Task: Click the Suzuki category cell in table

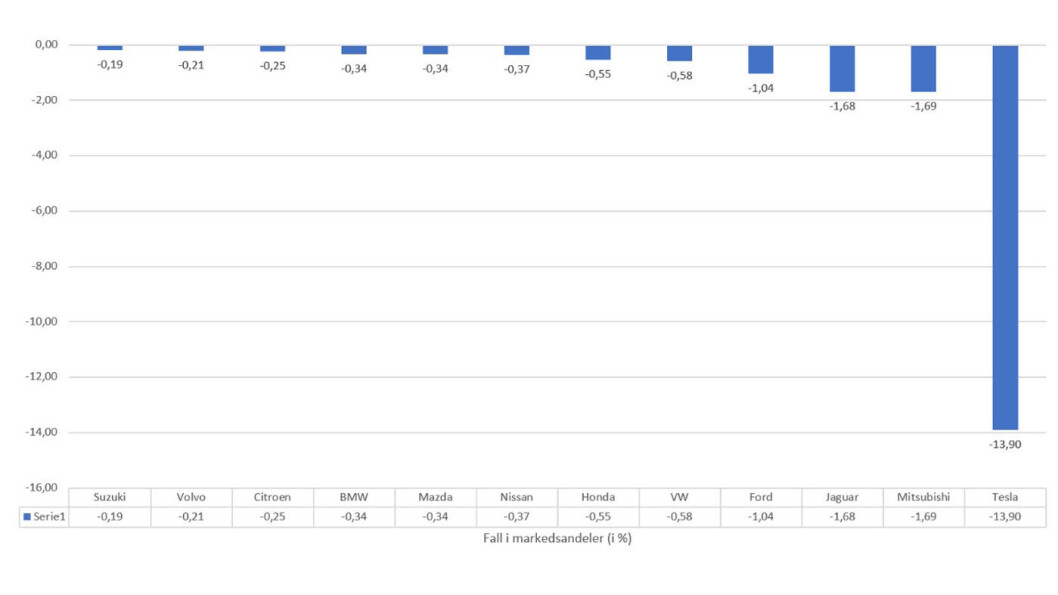Action: click(109, 497)
